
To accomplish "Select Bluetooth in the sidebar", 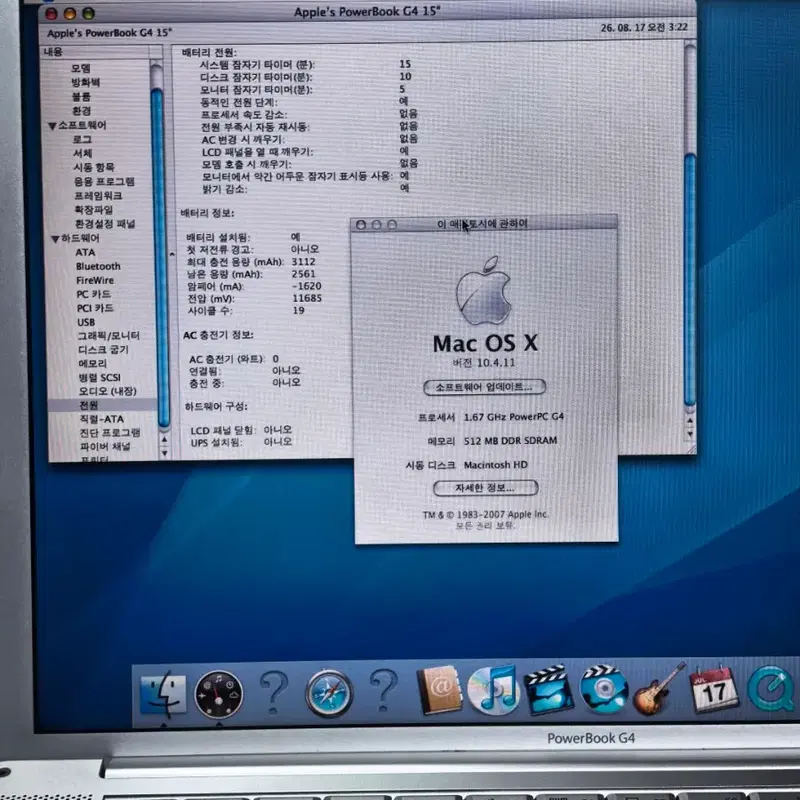I will [x=98, y=266].
